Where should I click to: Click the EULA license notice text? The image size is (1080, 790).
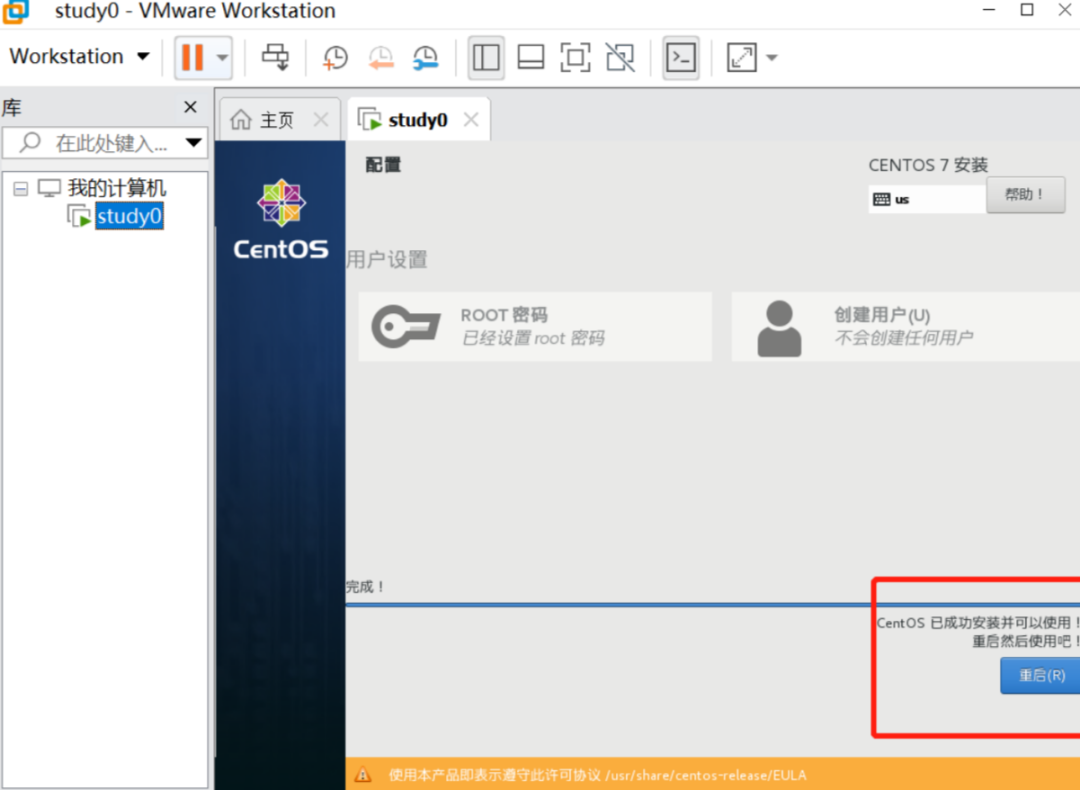(x=597, y=775)
